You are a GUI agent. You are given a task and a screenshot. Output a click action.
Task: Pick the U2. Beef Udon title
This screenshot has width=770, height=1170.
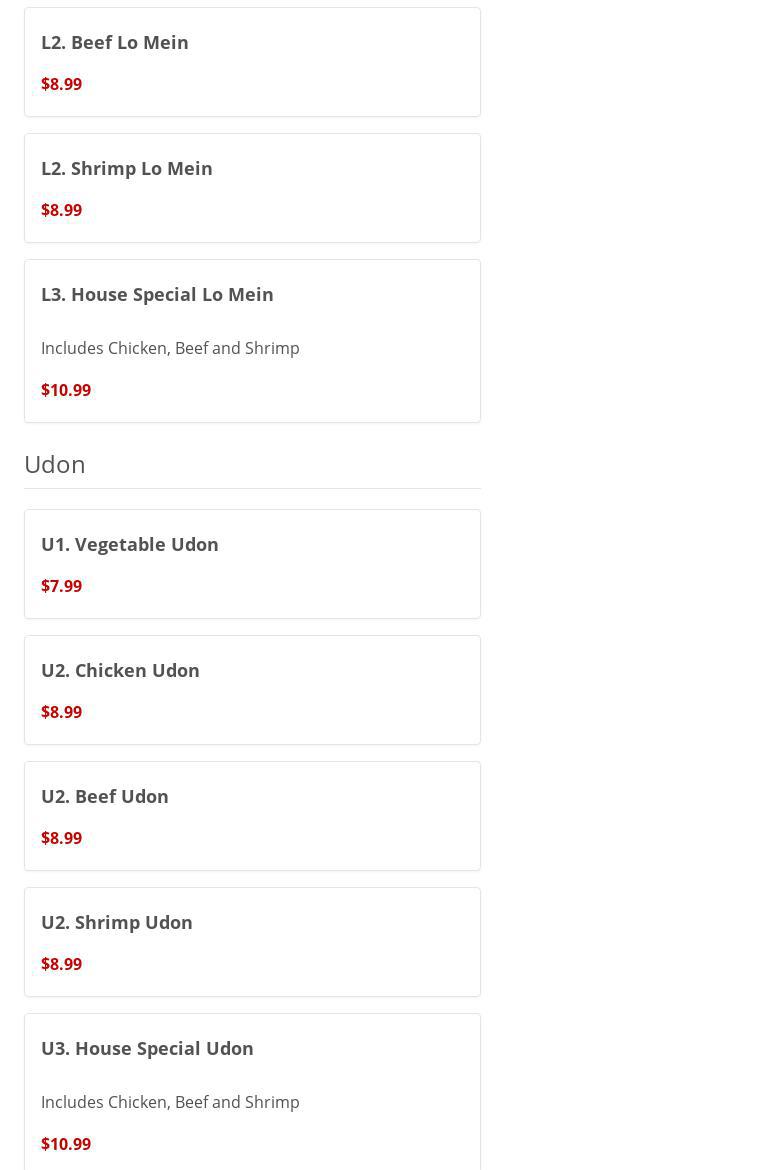pyautogui.click(x=105, y=797)
